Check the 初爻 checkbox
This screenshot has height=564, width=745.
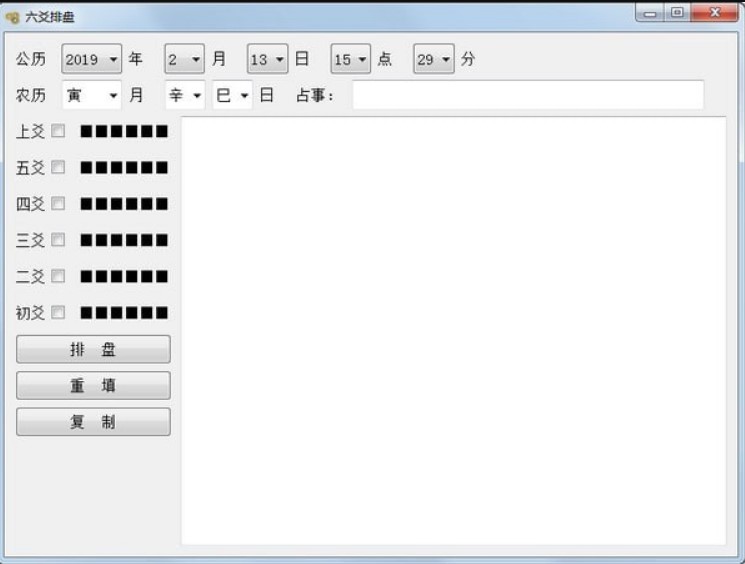pyautogui.click(x=58, y=312)
